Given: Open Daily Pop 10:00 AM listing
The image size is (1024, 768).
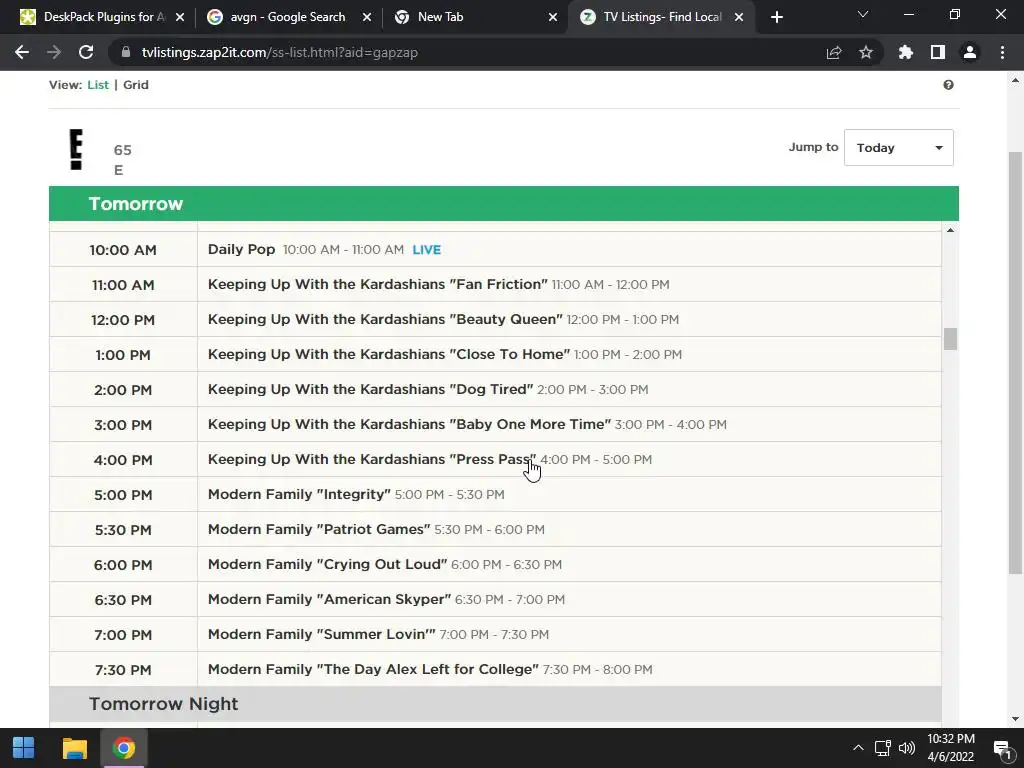Looking at the screenshot, I should click(x=242, y=249).
